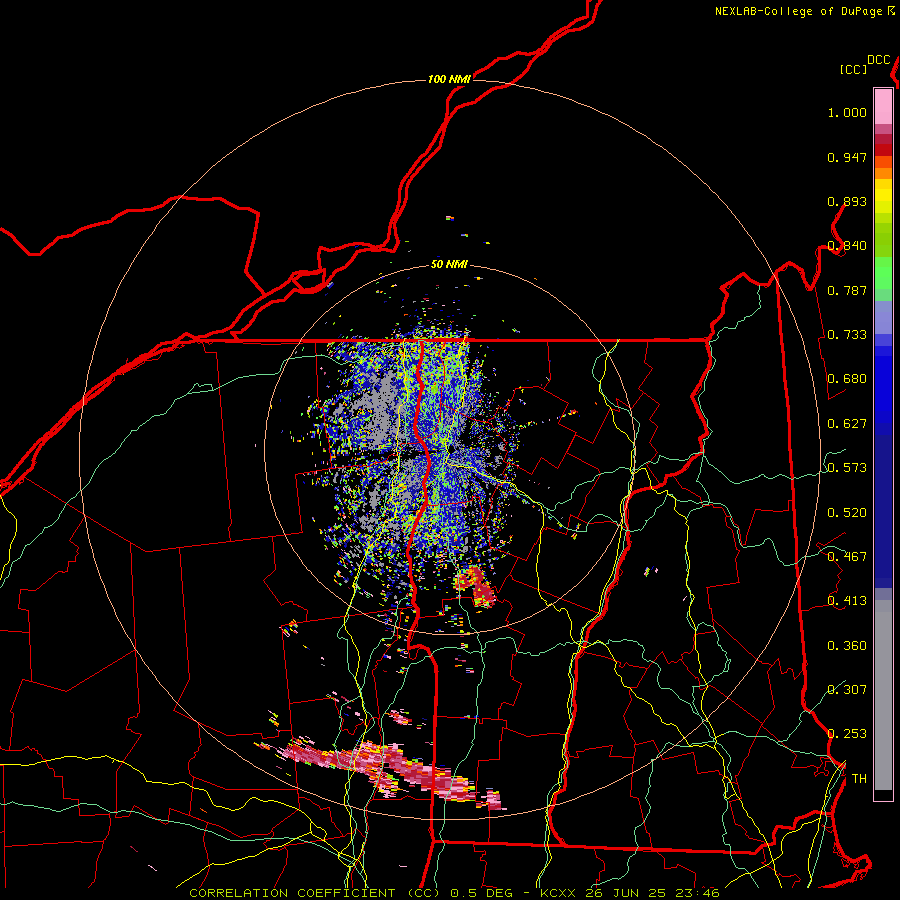This screenshot has width=900, height=900.
Task: Pick the dark navy color bar segment
Action: 883,510
